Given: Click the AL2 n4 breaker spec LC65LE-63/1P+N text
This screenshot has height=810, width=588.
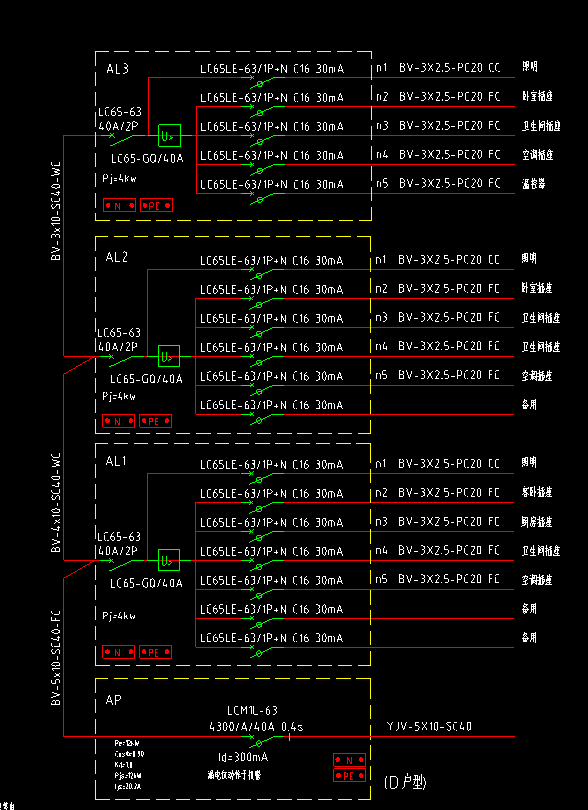Looking at the screenshot, I should click(243, 348).
